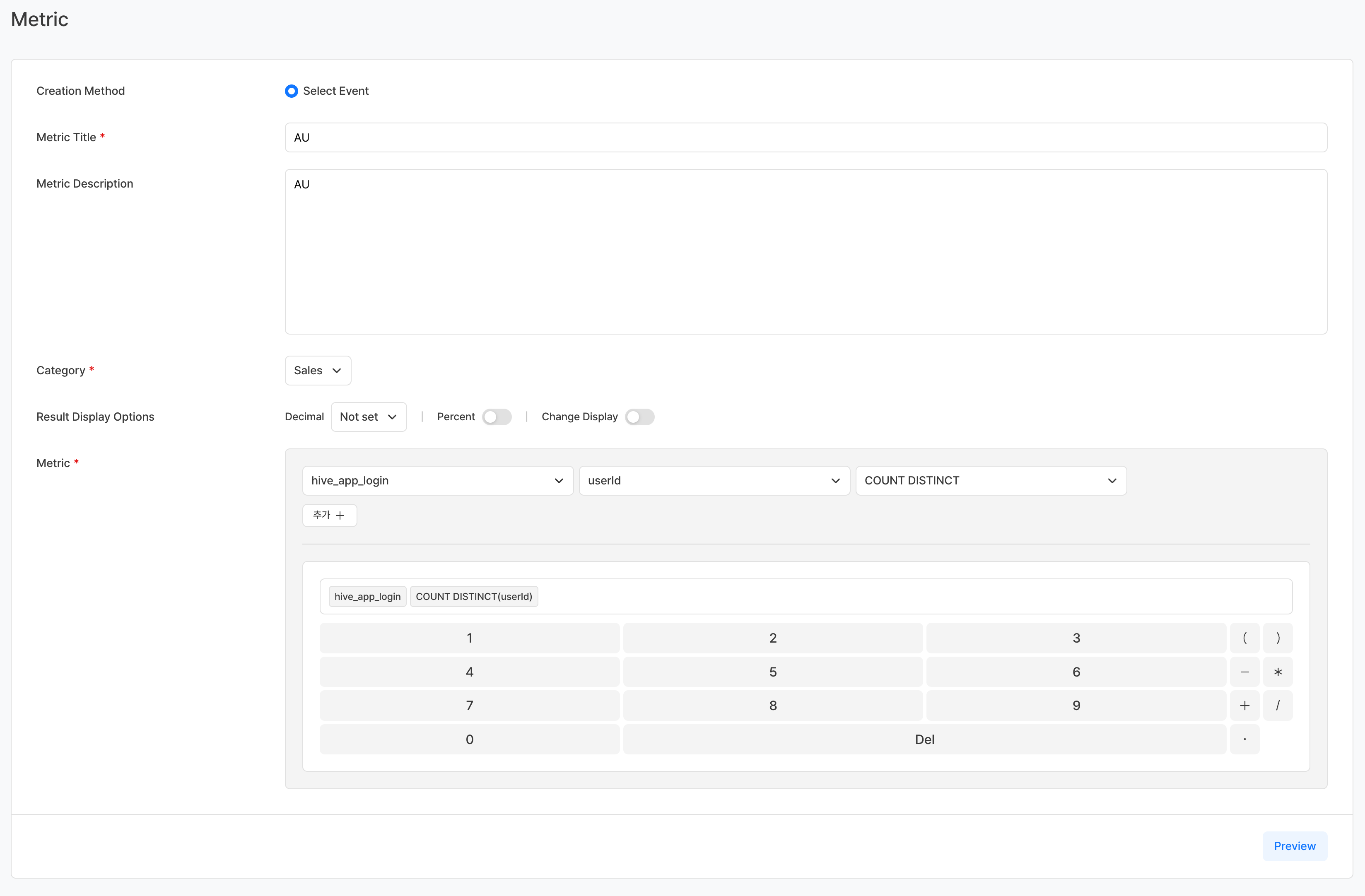Open the Sales category dropdown
The image size is (1365, 896).
coord(318,370)
